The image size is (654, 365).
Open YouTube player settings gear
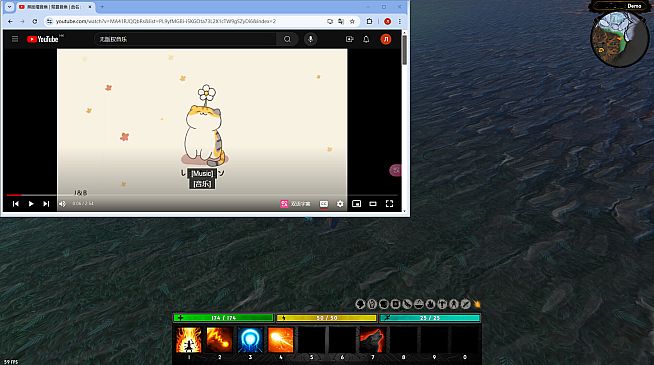(x=340, y=204)
